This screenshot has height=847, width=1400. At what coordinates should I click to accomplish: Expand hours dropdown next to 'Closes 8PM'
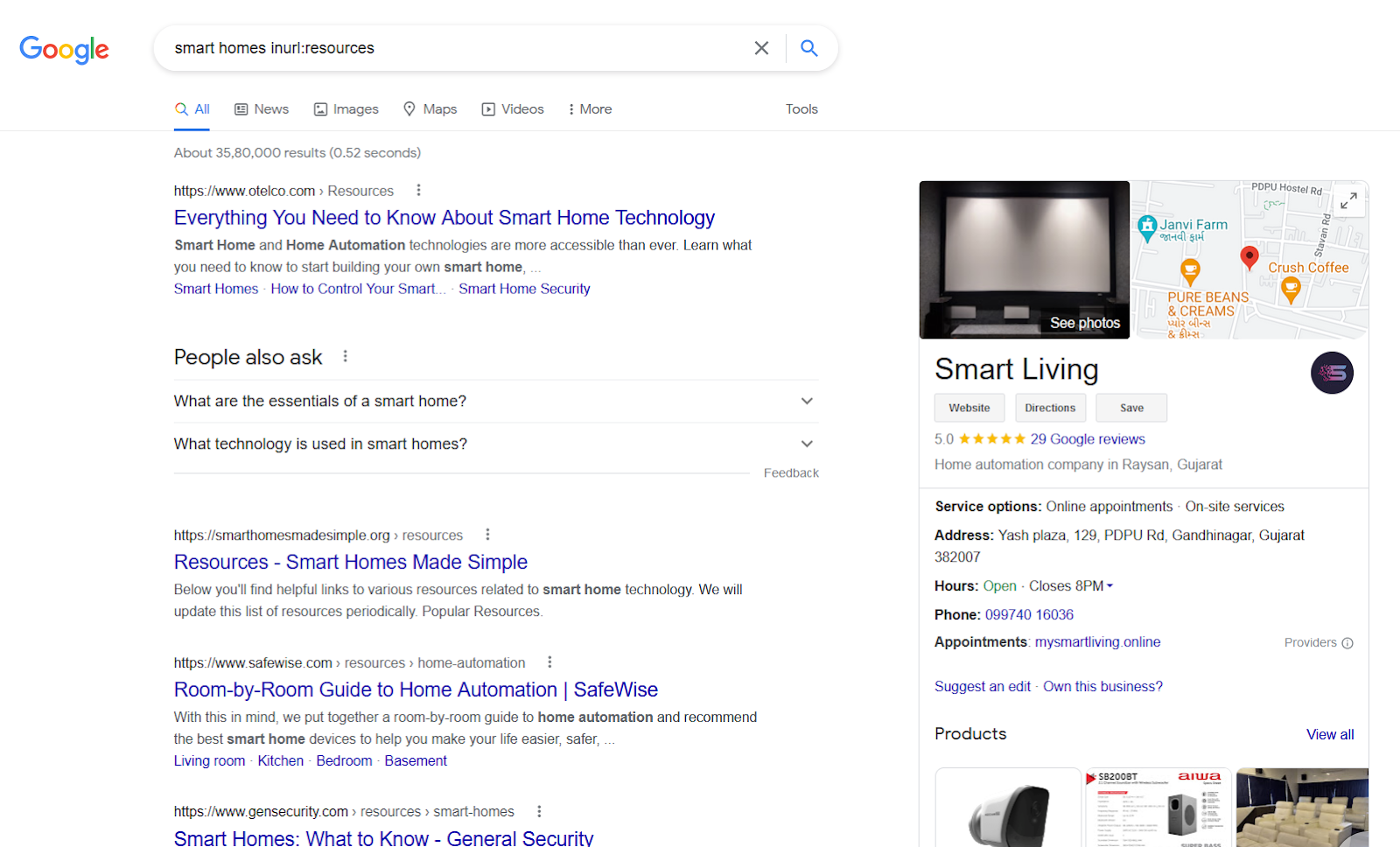[1109, 586]
